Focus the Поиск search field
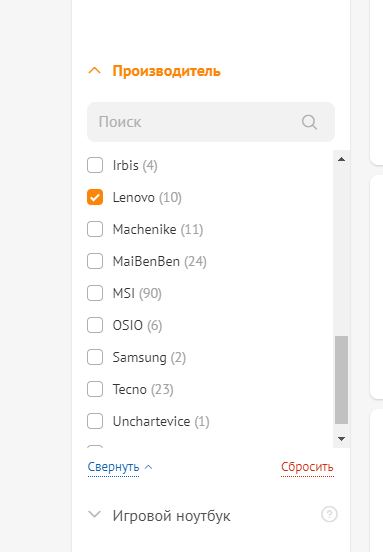Image resolution: width=383 pixels, height=552 pixels. point(211,122)
